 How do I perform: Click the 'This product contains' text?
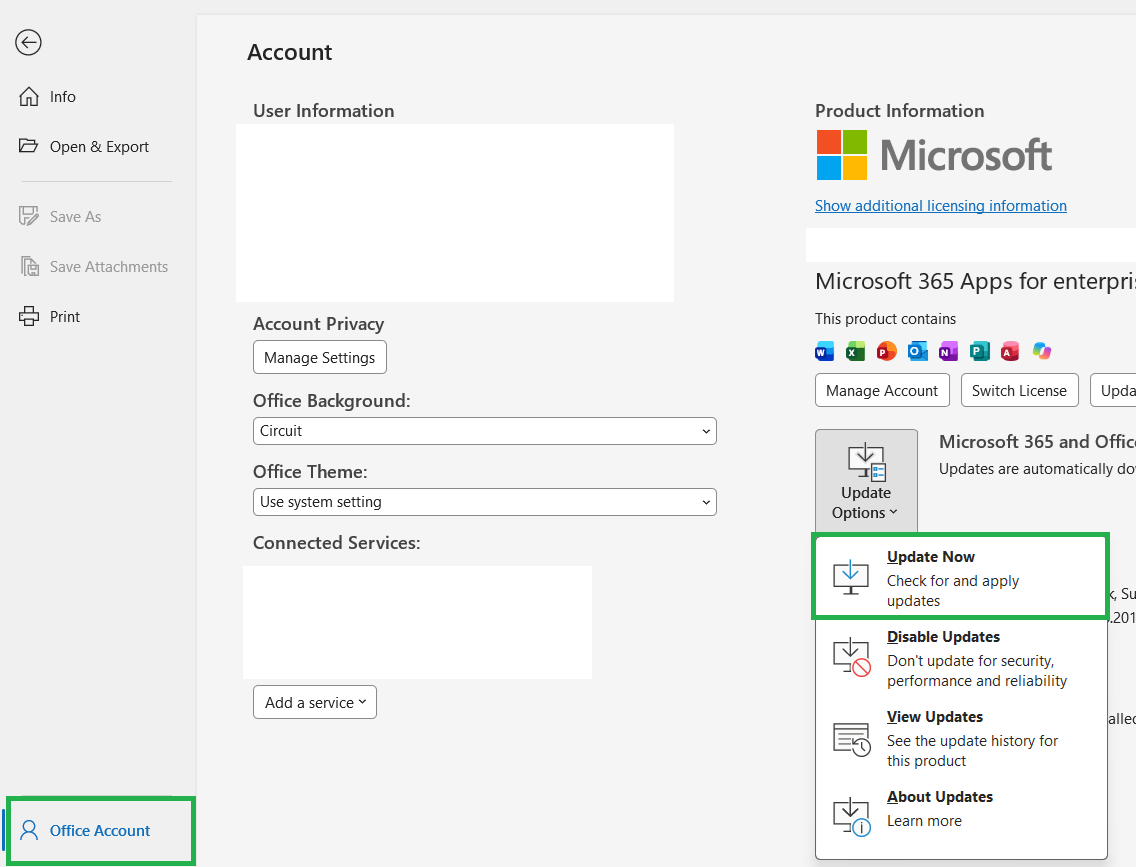885,319
